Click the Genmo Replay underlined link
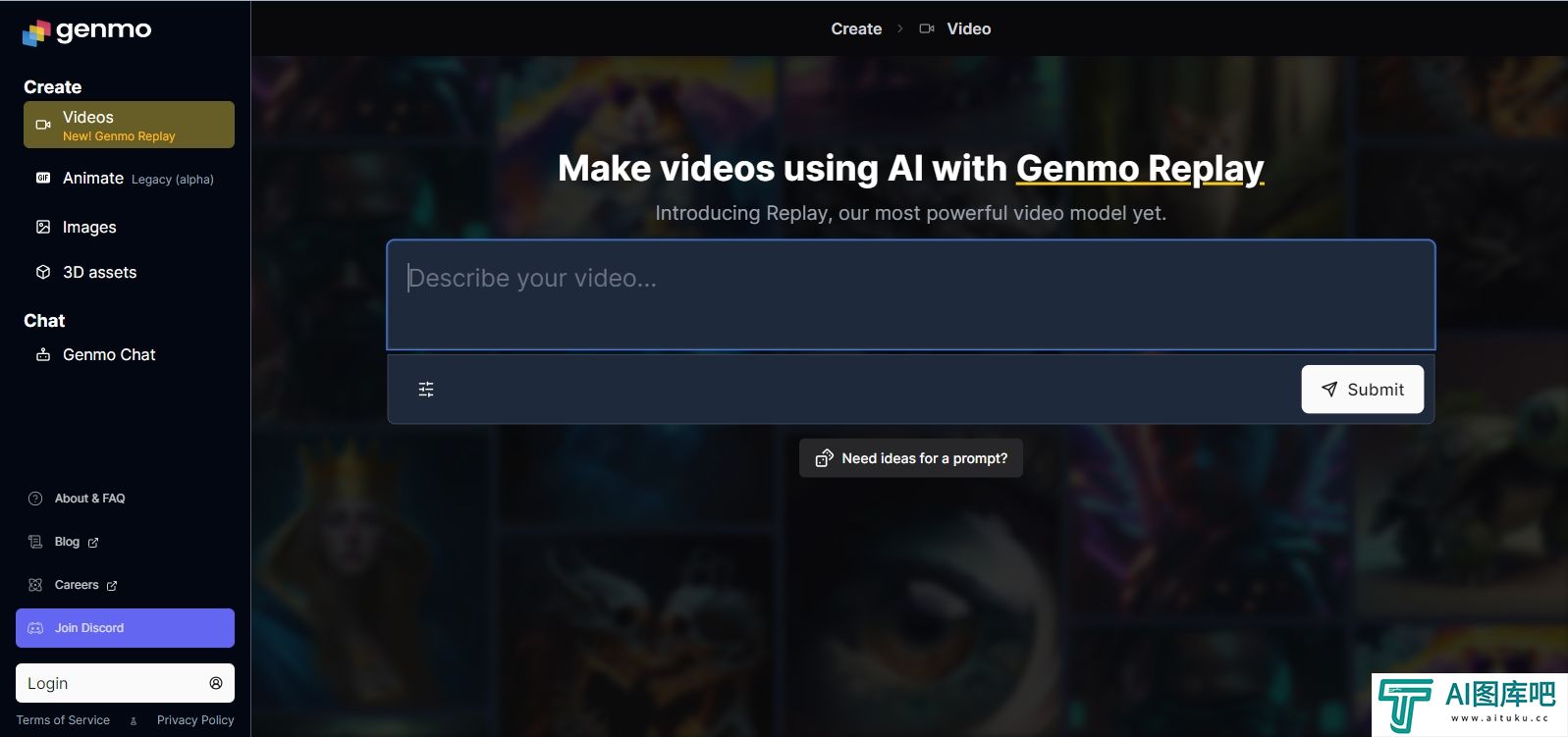Screen dimensions: 1568x737 coord(1139,169)
